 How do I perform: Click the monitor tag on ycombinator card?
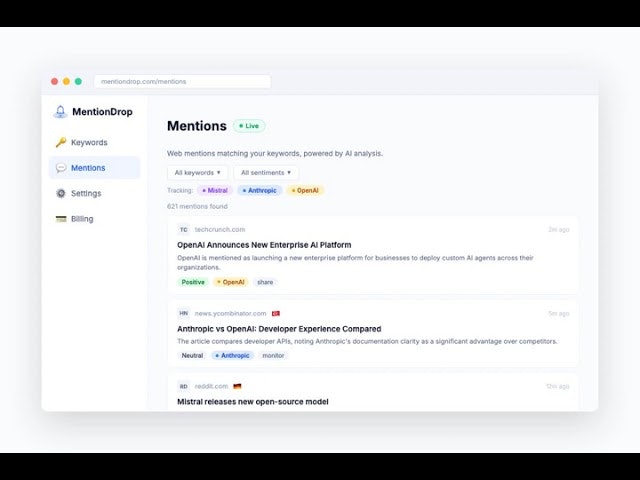[x=273, y=356]
